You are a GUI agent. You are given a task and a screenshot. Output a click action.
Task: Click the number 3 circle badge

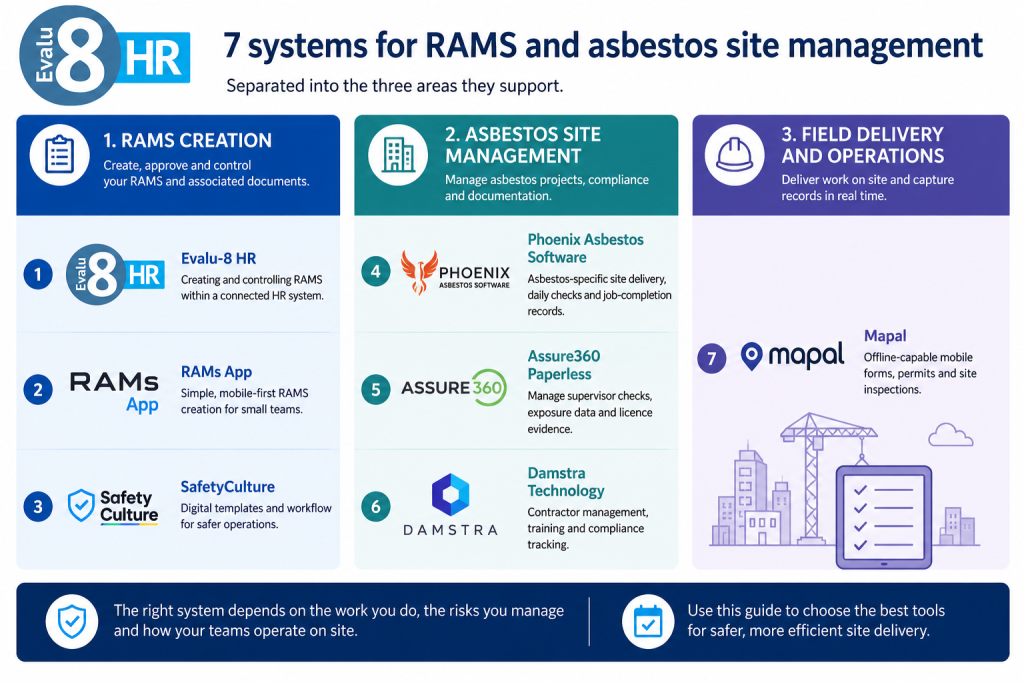point(38,507)
